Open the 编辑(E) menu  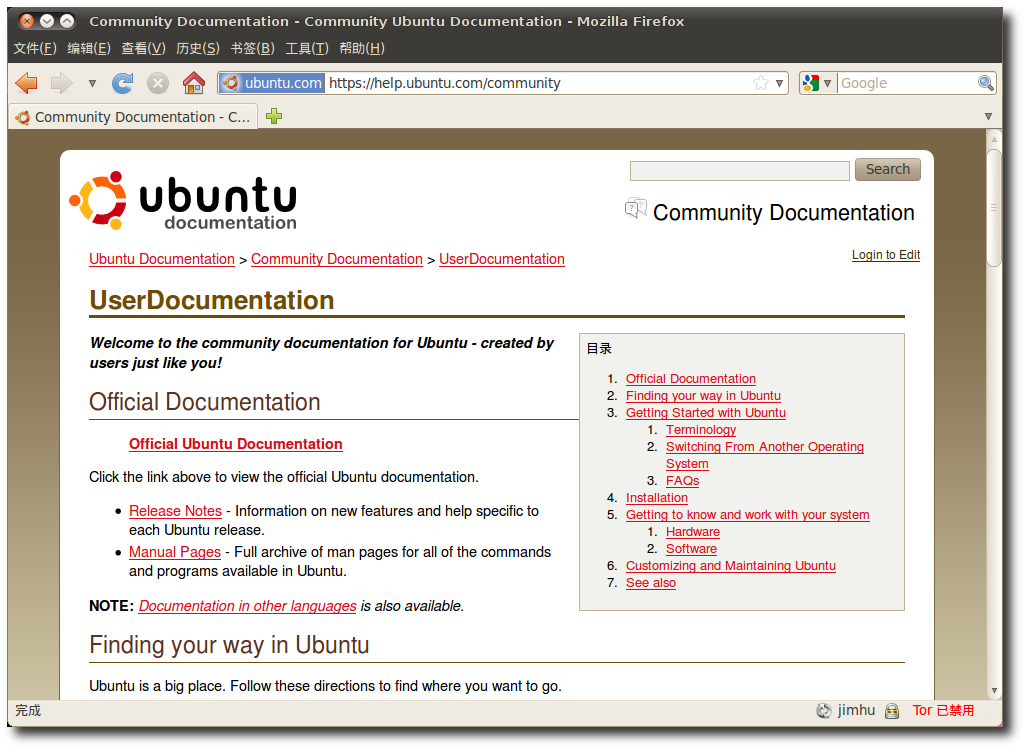pyautogui.click(x=89, y=48)
